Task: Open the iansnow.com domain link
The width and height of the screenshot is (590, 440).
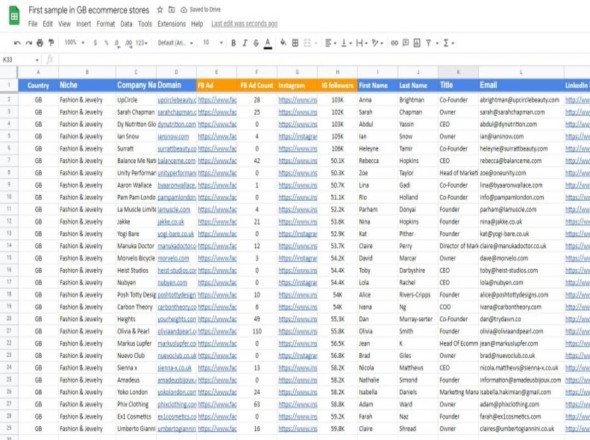Action: (173, 136)
